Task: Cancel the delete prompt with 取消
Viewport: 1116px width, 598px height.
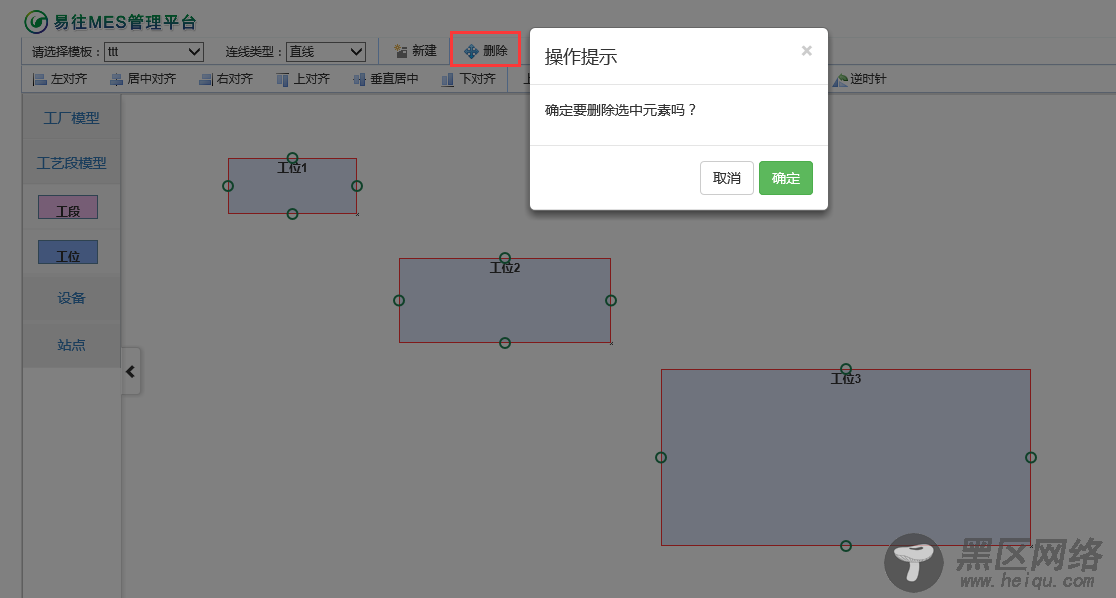Action: (727, 178)
